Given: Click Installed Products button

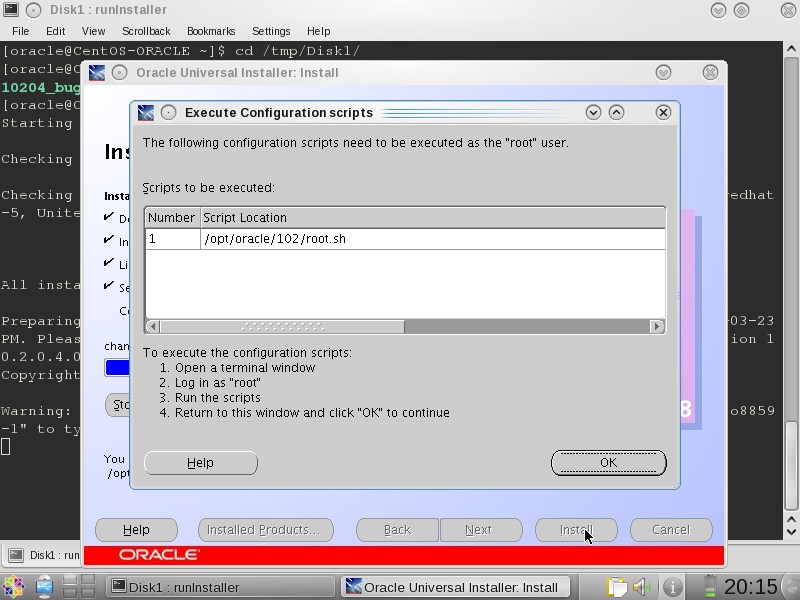Looking at the screenshot, I should coord(265,530).
